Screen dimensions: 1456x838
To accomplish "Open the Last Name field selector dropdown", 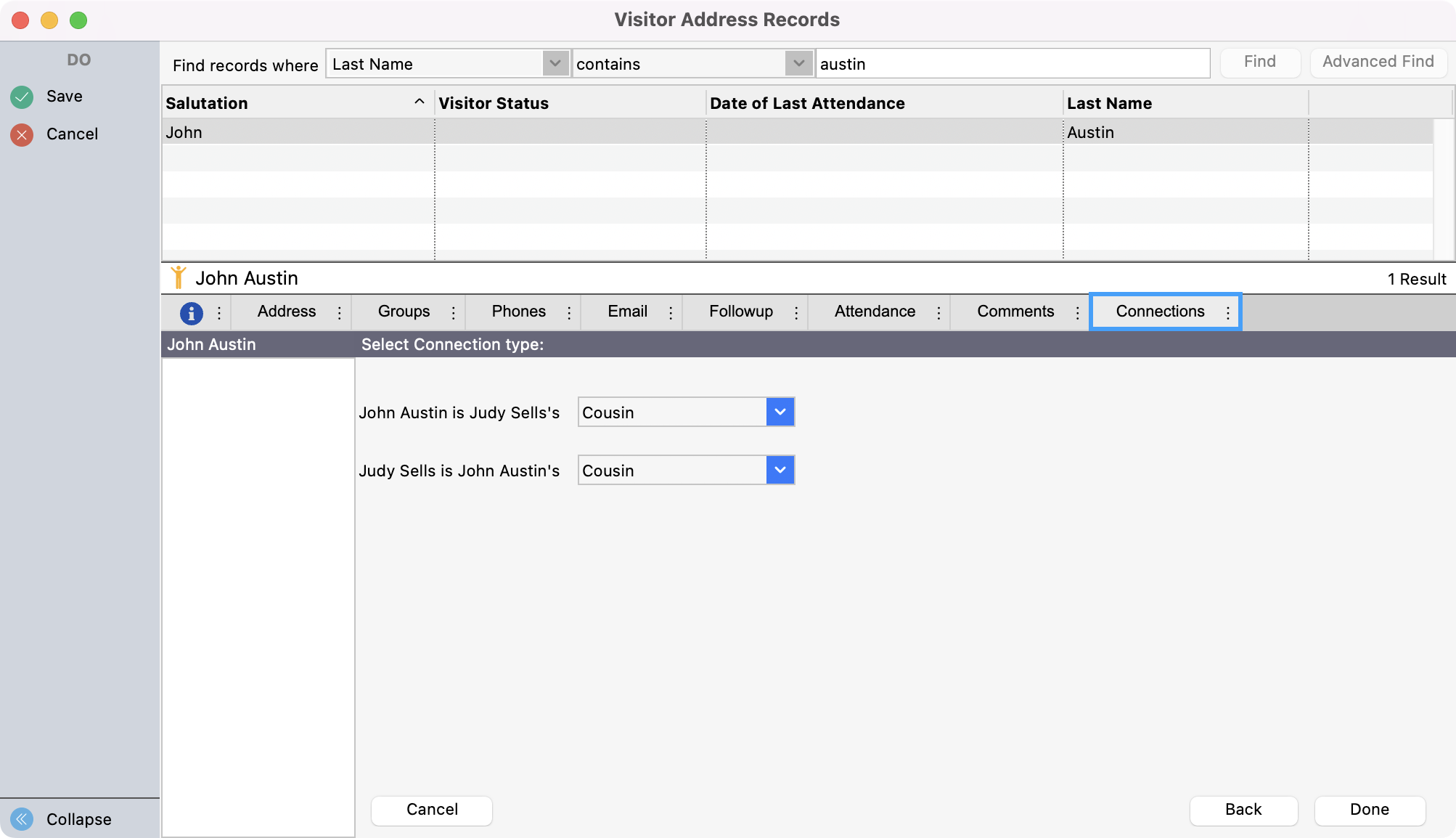I will click(x=555, y=64).
